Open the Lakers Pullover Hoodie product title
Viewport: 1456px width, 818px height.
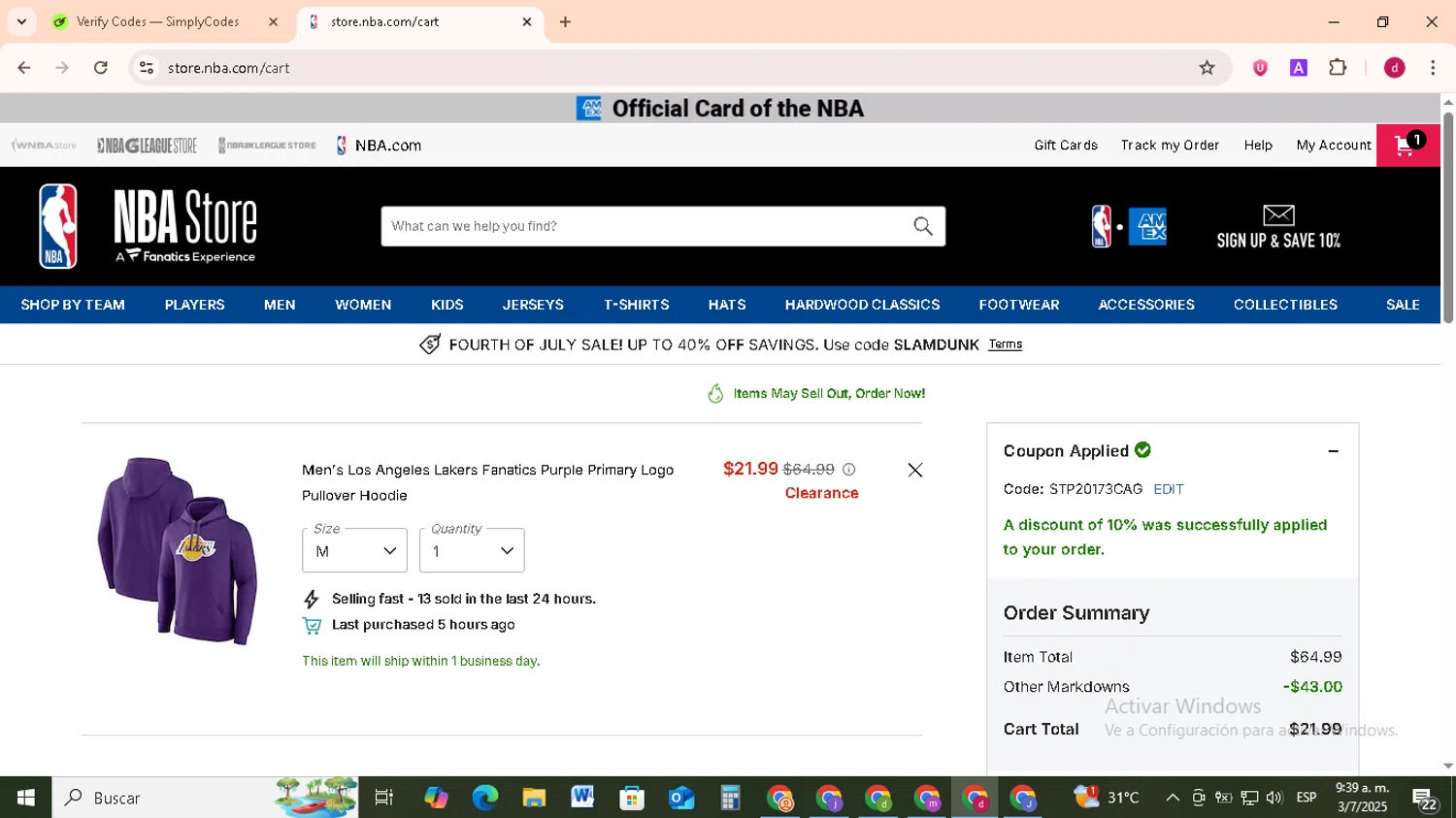click(487, 482)
